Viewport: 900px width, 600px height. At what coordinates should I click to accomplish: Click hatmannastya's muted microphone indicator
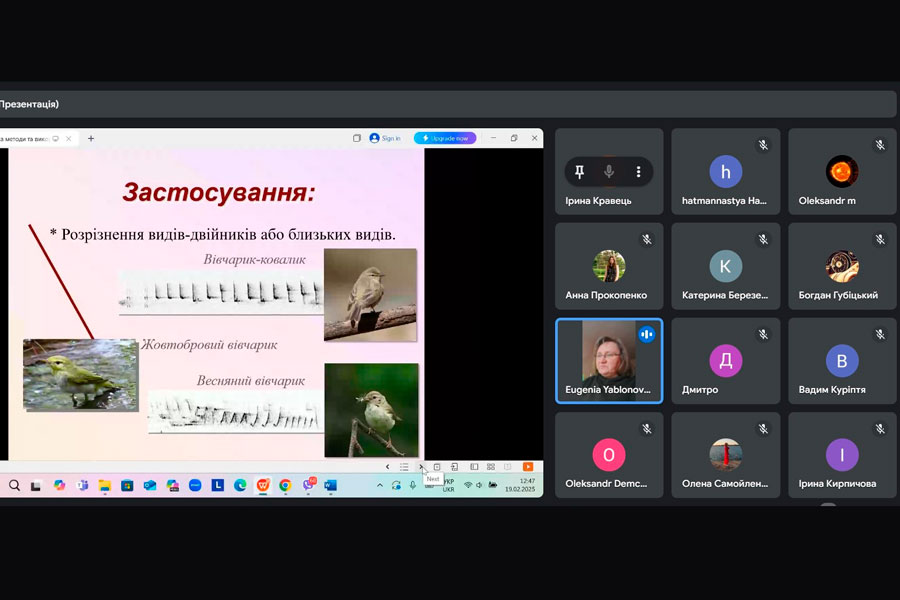tap(763, 145)
